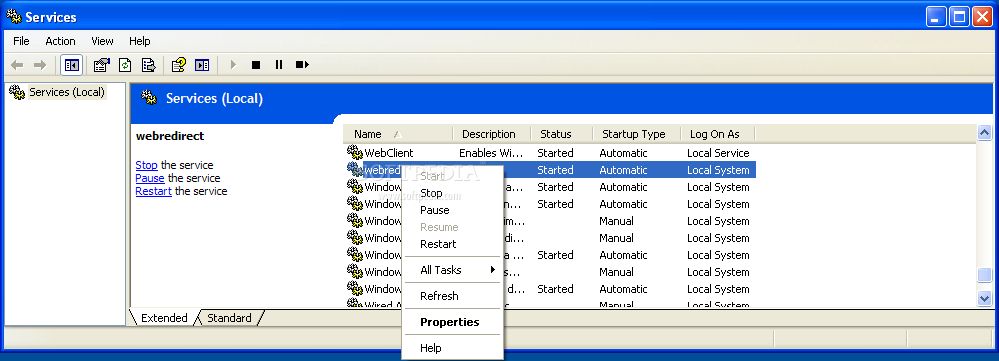Click the 'Enables Wi…' description cell
Viewport: 999px width, 361px height.
(491, 153)
